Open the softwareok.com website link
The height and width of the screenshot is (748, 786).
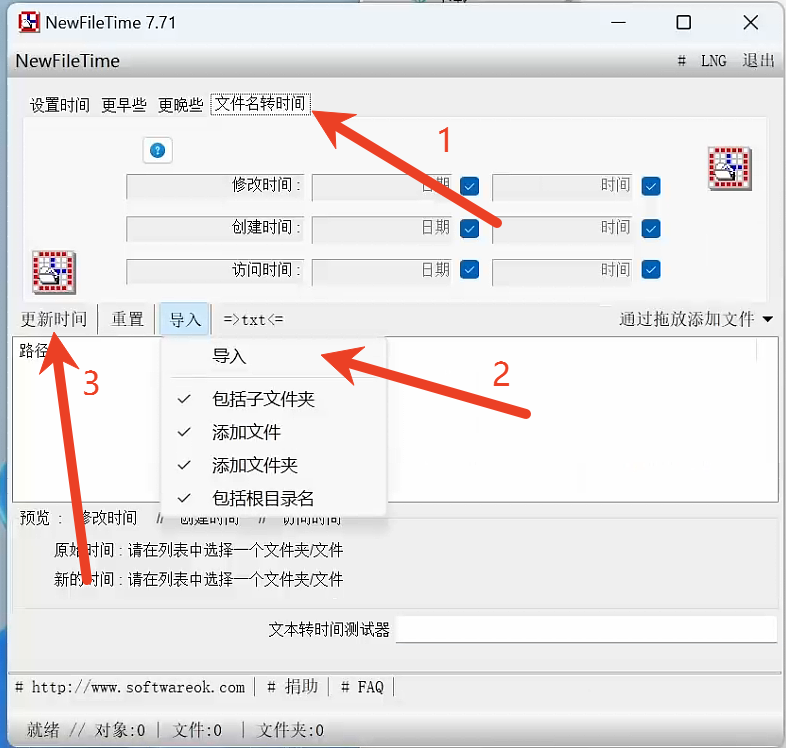(x=130, y=687)
